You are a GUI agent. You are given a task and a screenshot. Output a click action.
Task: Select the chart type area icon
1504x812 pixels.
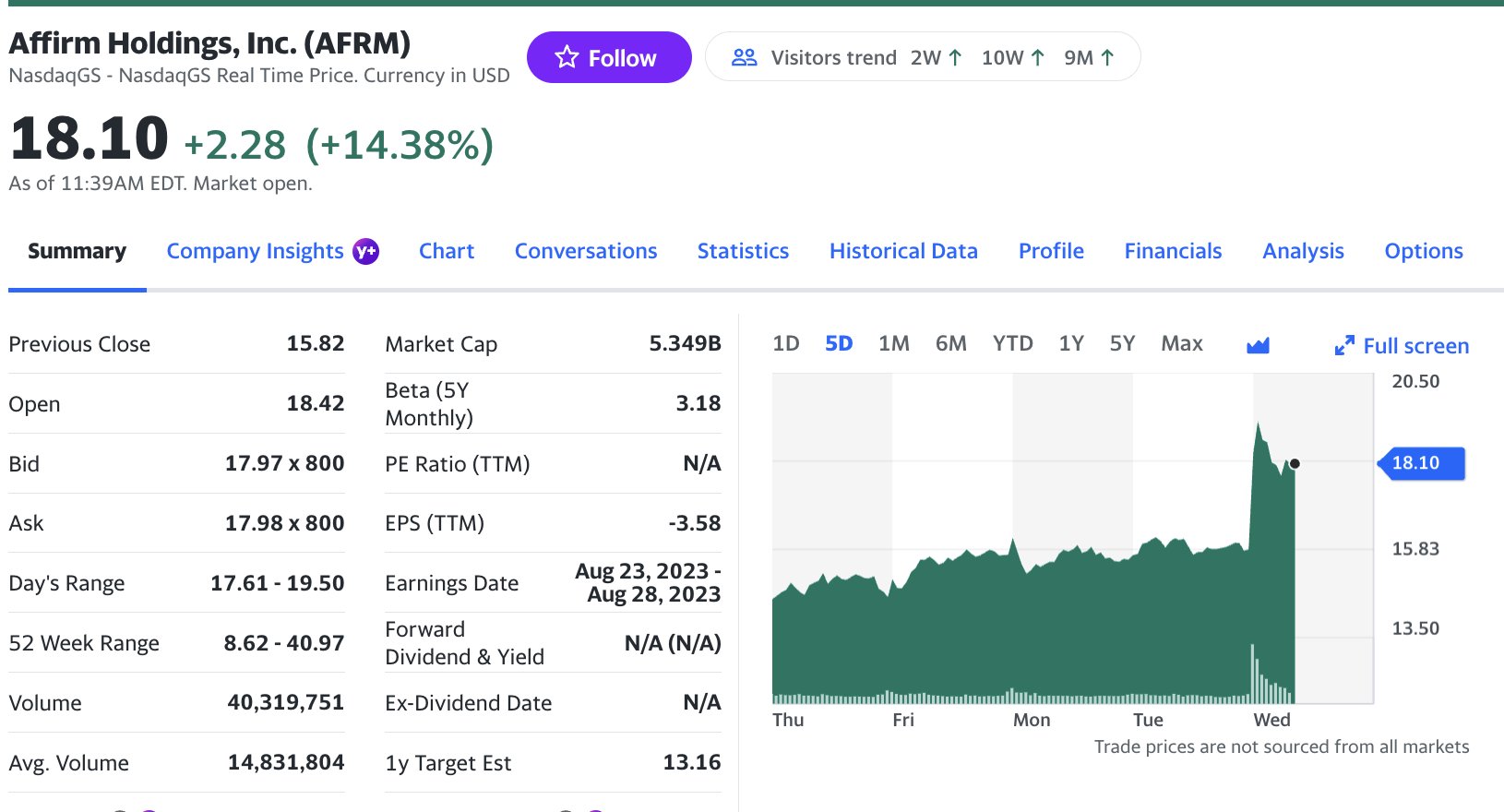1258,345
